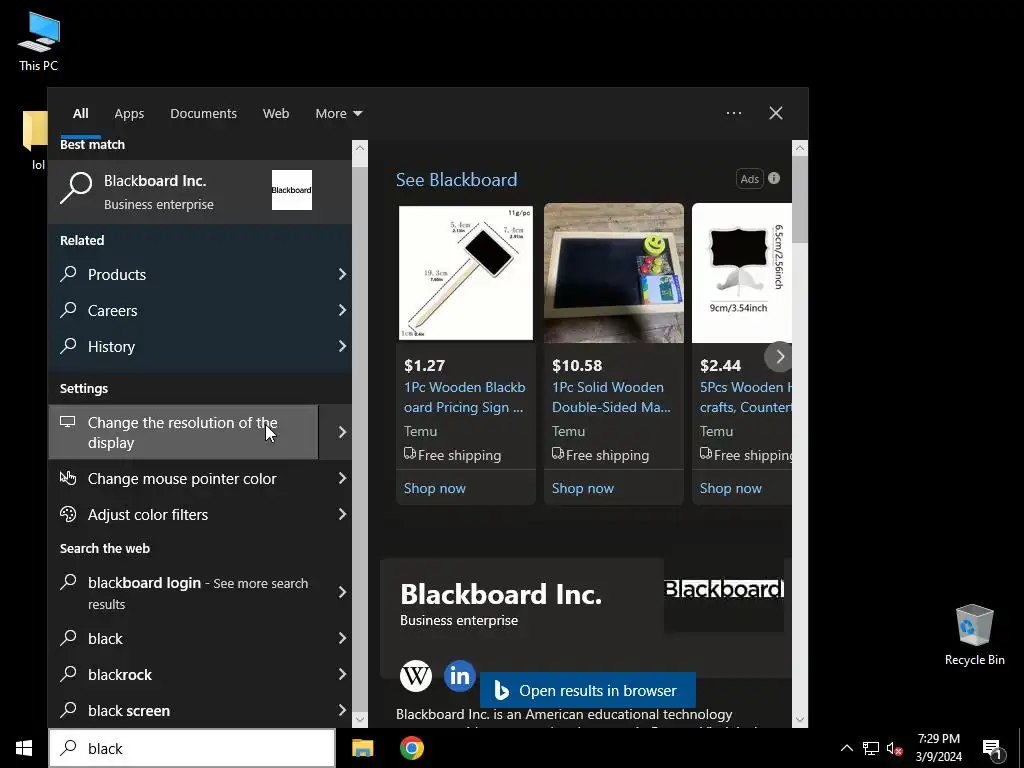Click the display icon beside Change the resolution
Screen dimensions: 1024x768
click(68, 422)
